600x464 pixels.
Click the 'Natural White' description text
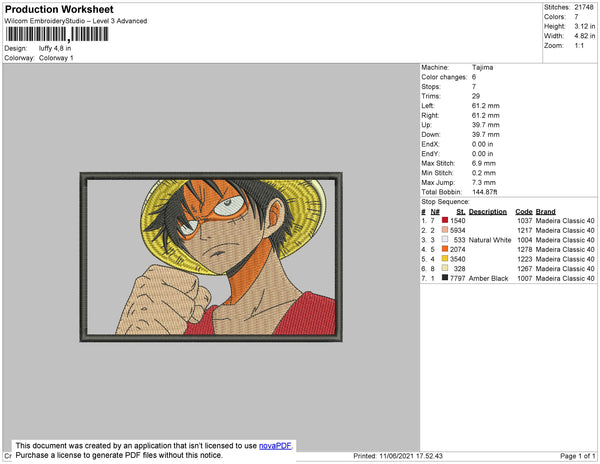pos(490,240)
